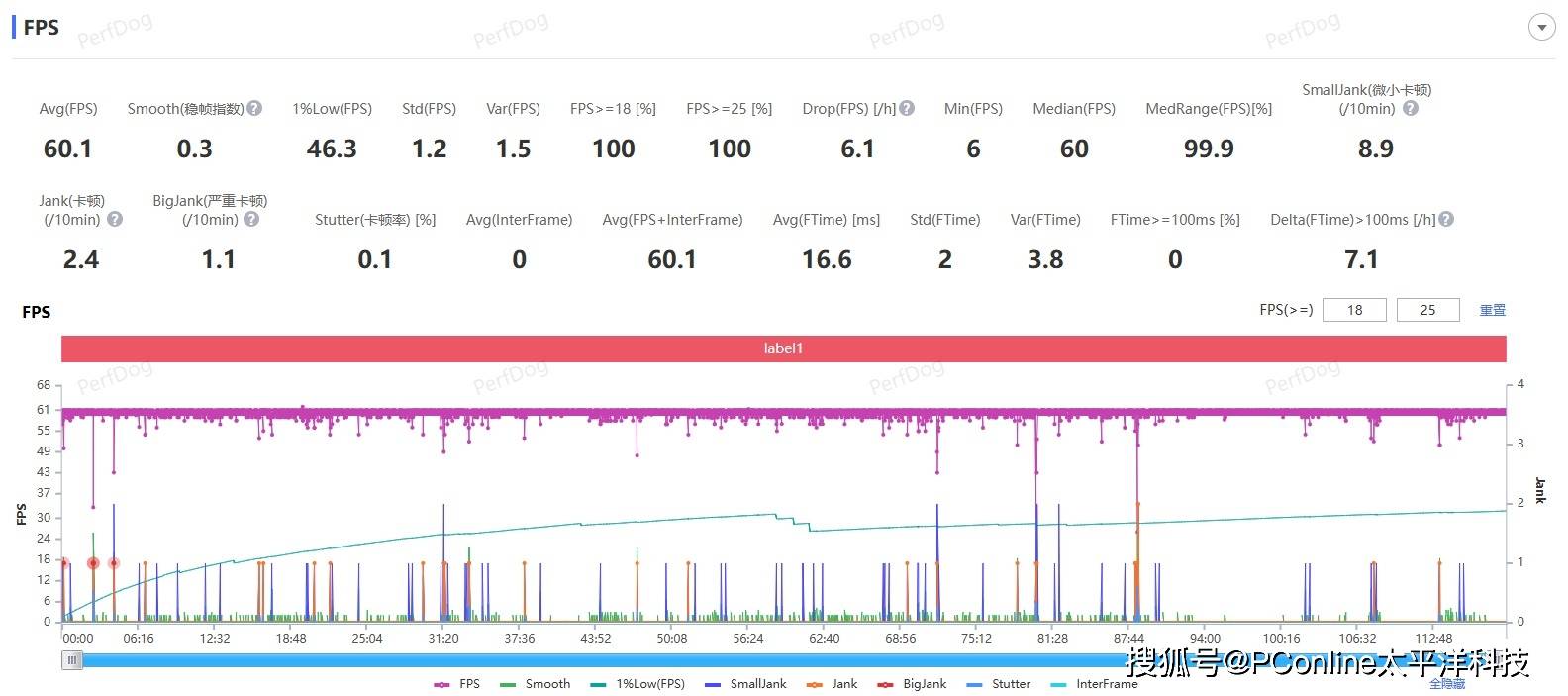This screenshot has width=1568, height=696.
Task: Click help icon beside Smooth(稳帧指数)
Action: point(254,109)
